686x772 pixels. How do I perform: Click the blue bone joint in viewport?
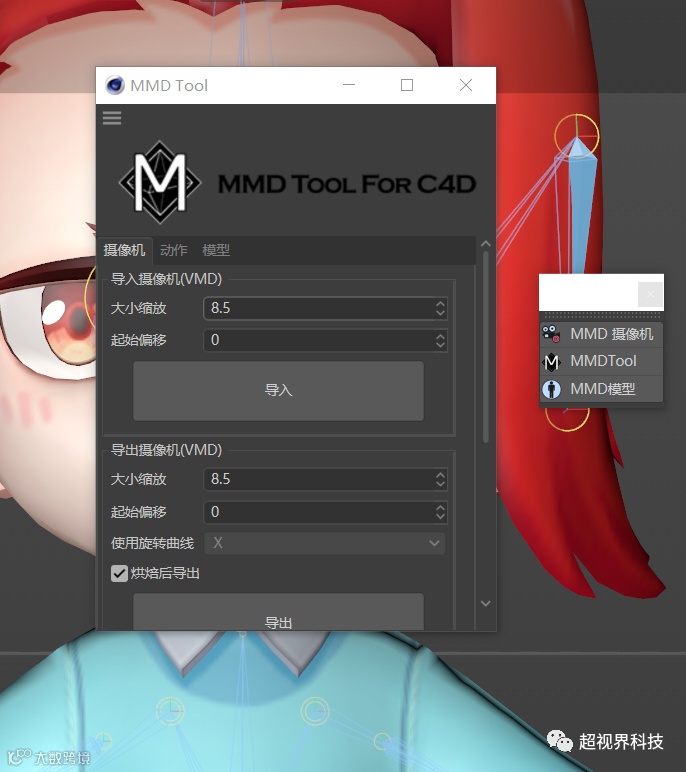pos(582,207)
